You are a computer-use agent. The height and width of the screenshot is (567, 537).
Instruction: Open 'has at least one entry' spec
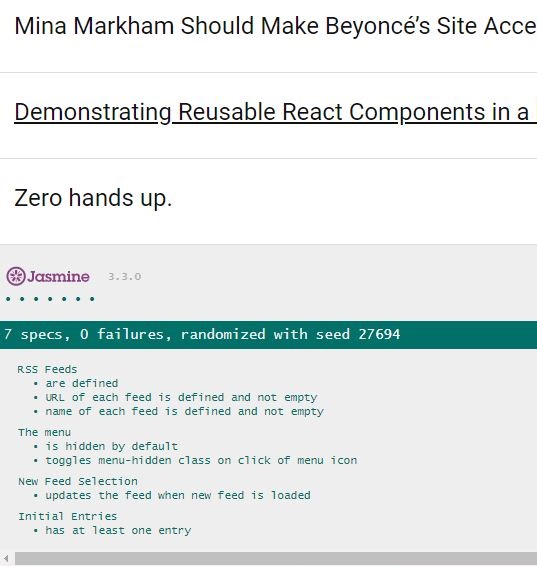118,530
